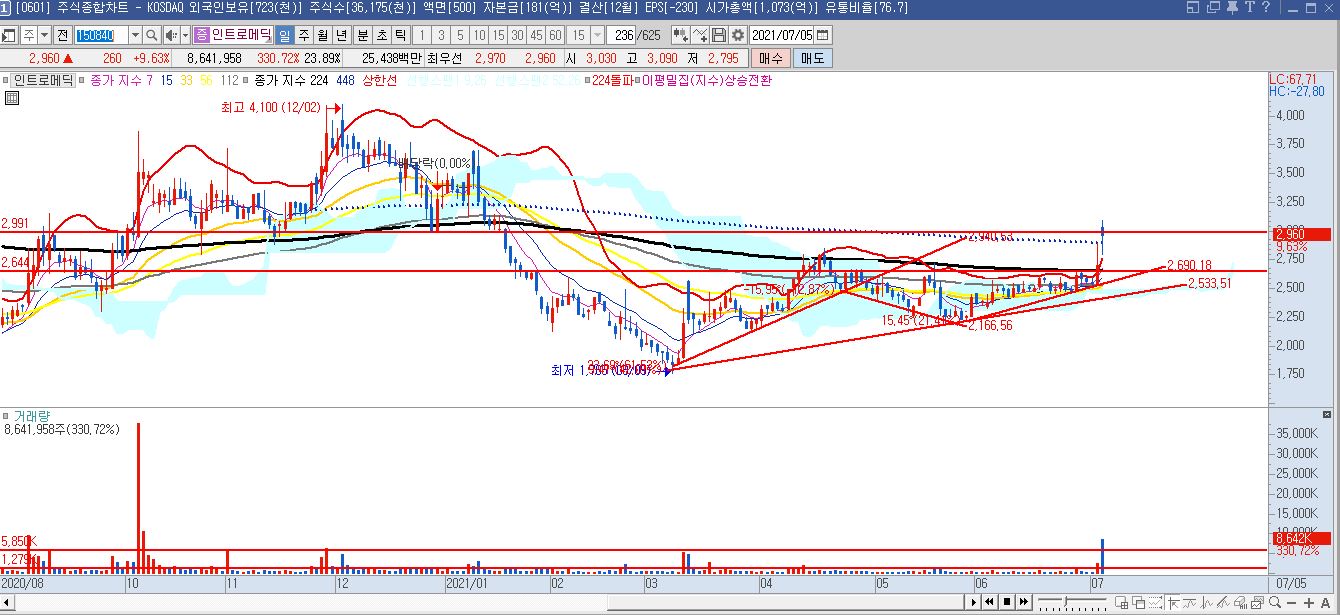The height and width of the screenshot is (615, 1340).
Task: Choose the 5 interval button
Action: tap(460, 35)
